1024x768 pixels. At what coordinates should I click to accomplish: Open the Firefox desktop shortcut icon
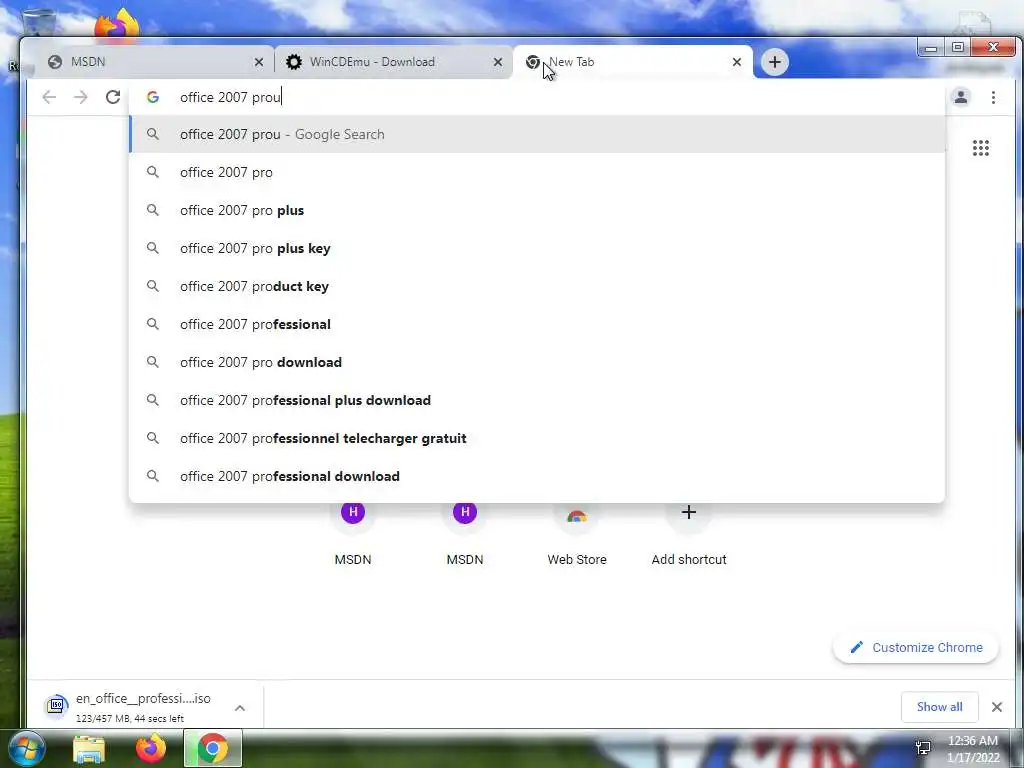(x=118, y=25)
